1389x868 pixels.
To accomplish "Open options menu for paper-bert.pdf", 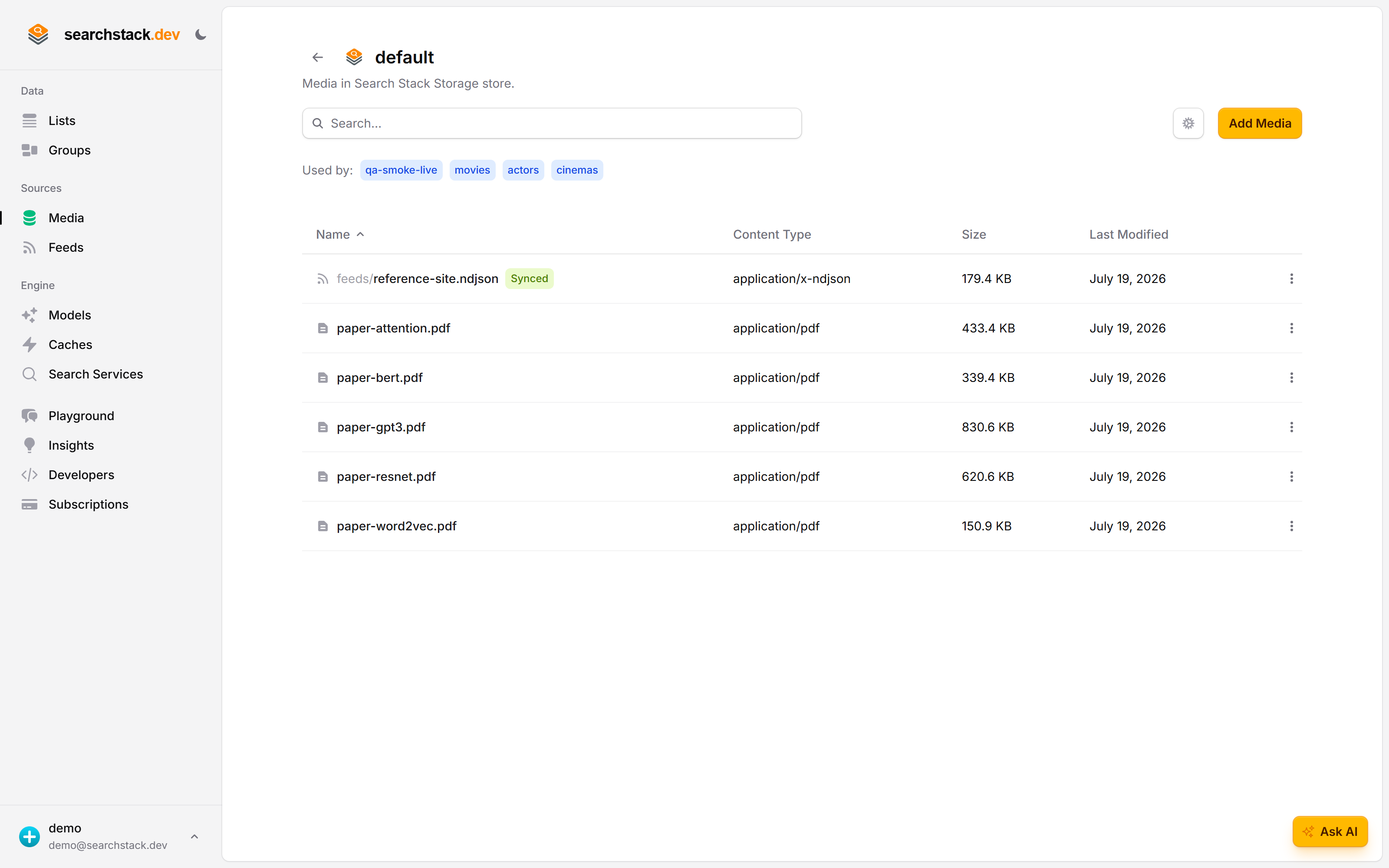I will pos(1291,378).
